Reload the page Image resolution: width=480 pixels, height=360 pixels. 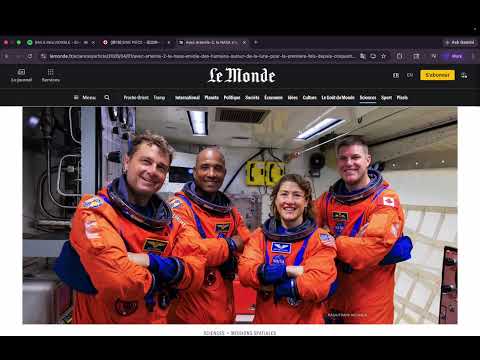(30, 56)
